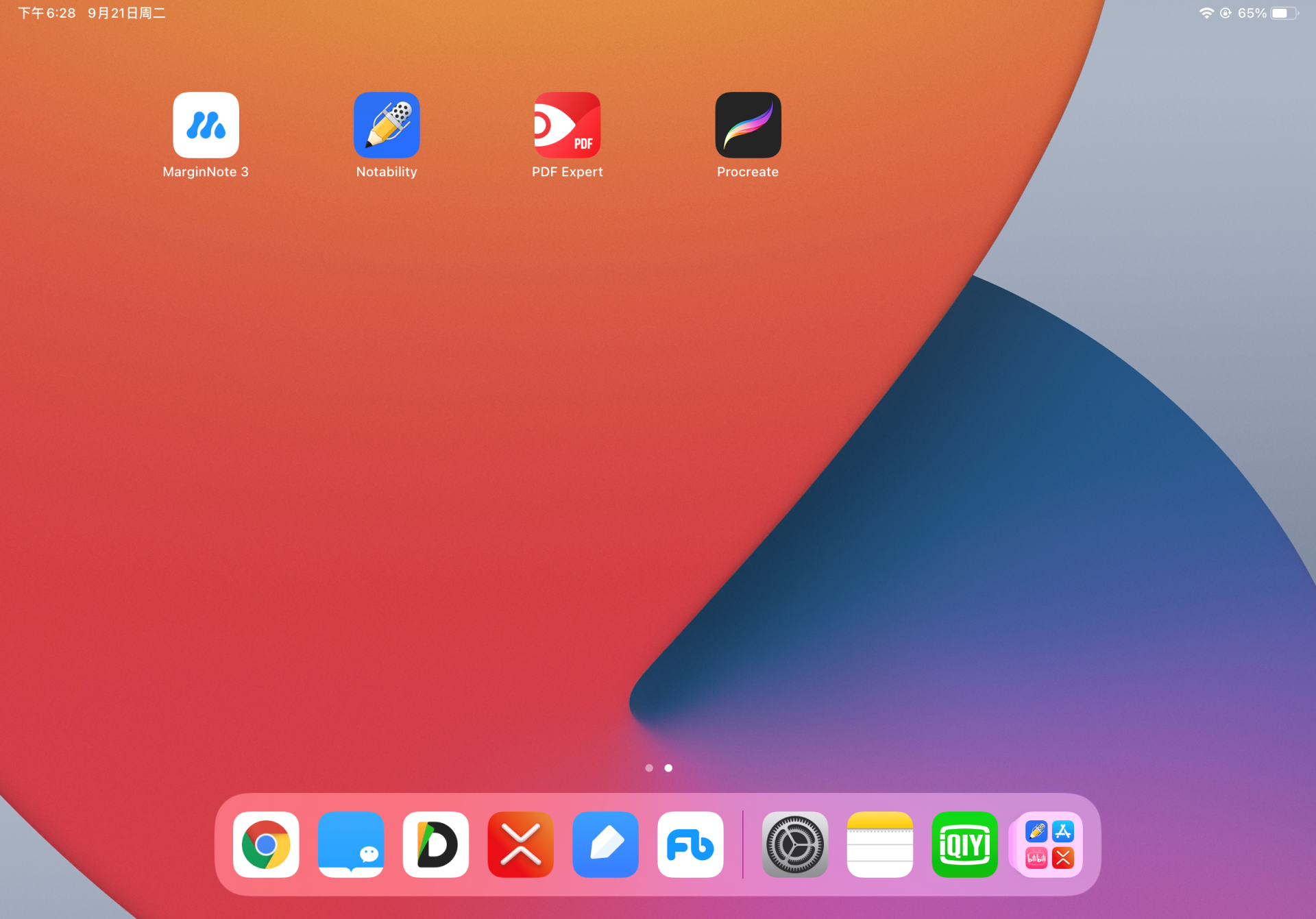Launch iQIYI video app
The width and height of the screenshot is (1316, 919).
tap(964, 844)
